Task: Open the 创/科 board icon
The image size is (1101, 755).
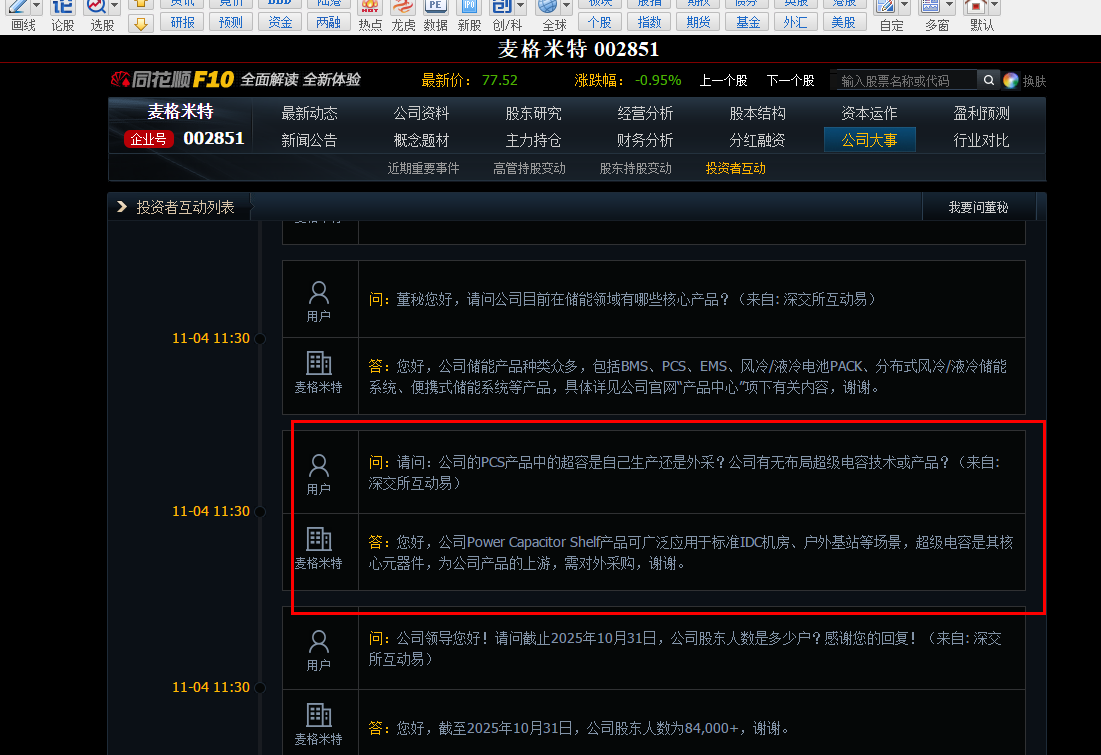Action: [502, 8]
